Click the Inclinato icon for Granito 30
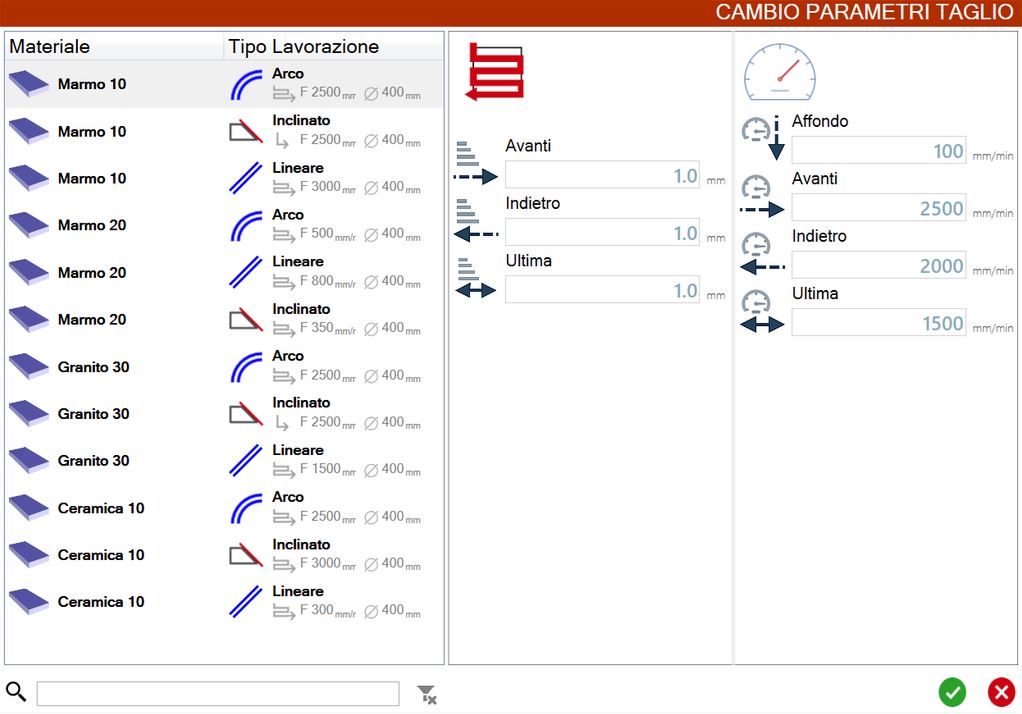The image size is (1022, 714). tap(246, 414)
